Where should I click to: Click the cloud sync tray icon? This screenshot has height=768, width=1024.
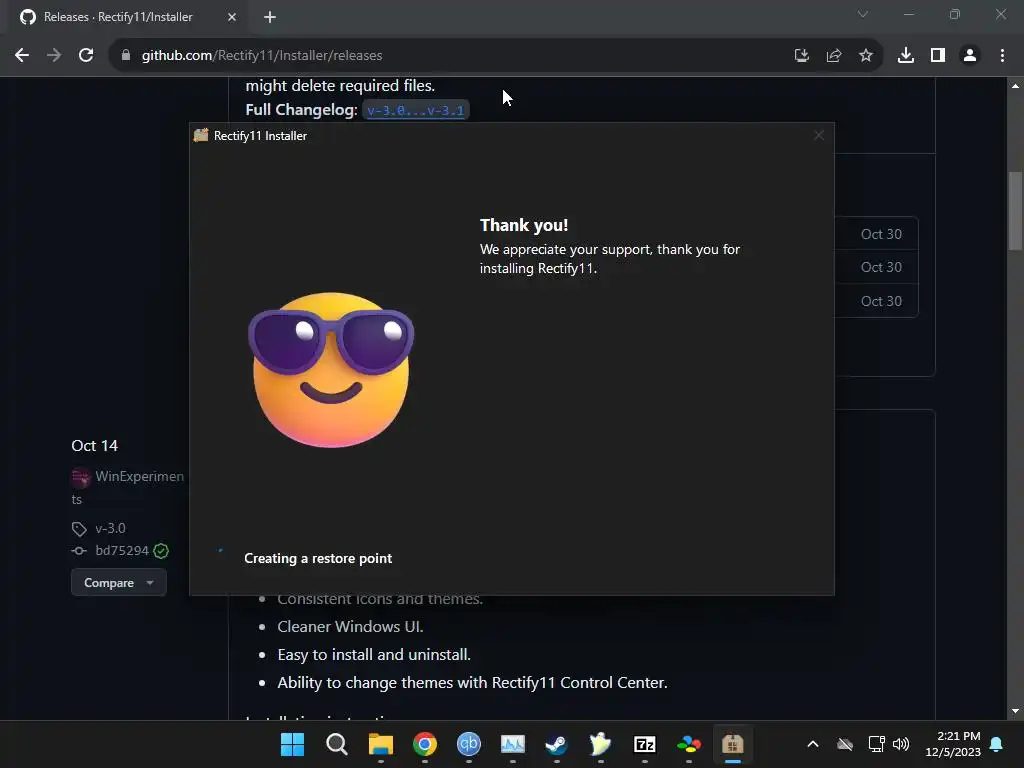[845, 744]
